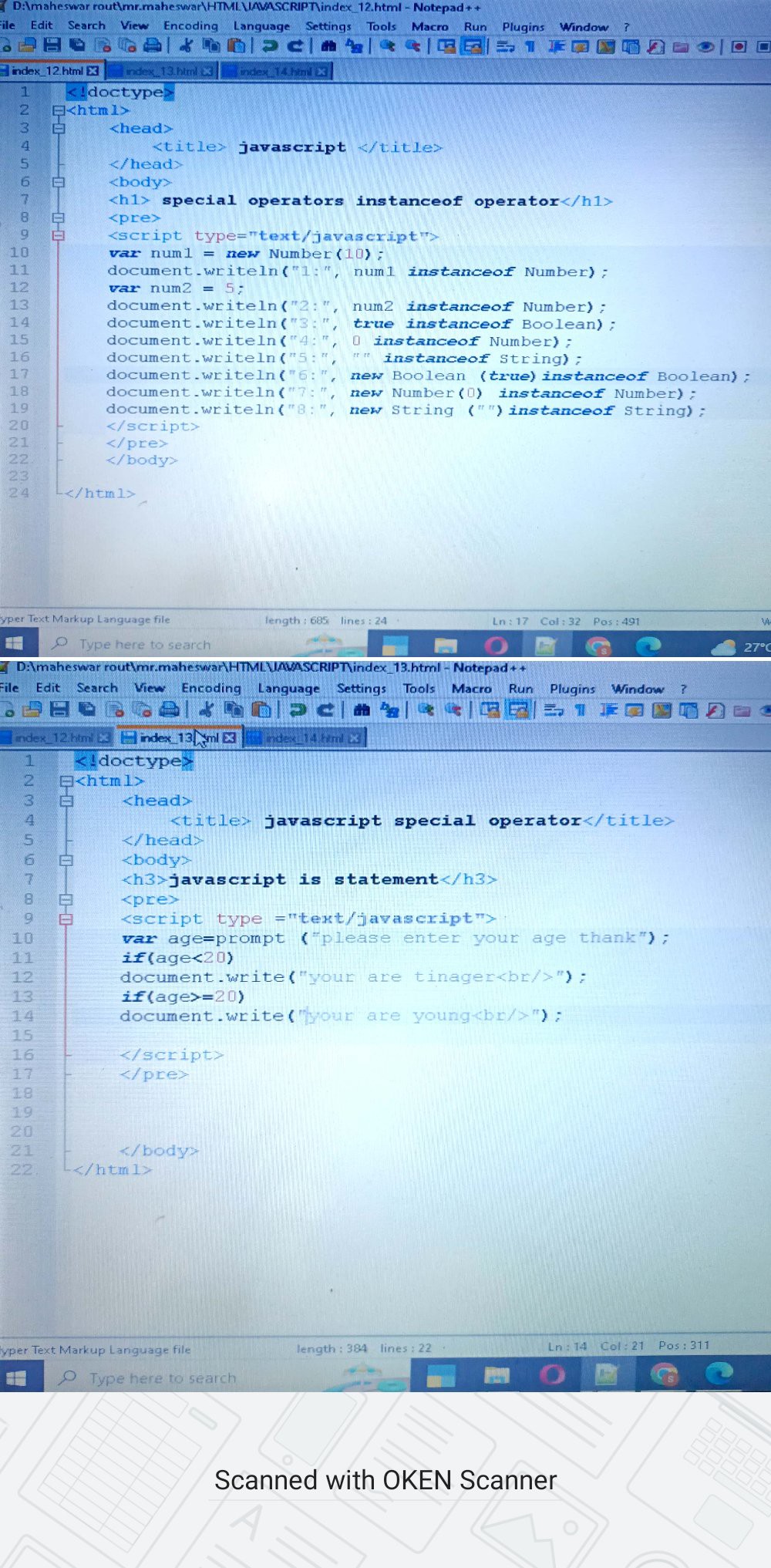Open Encoding menu in the index_12.html window
771x1568 pixels.
click(190, 25)
